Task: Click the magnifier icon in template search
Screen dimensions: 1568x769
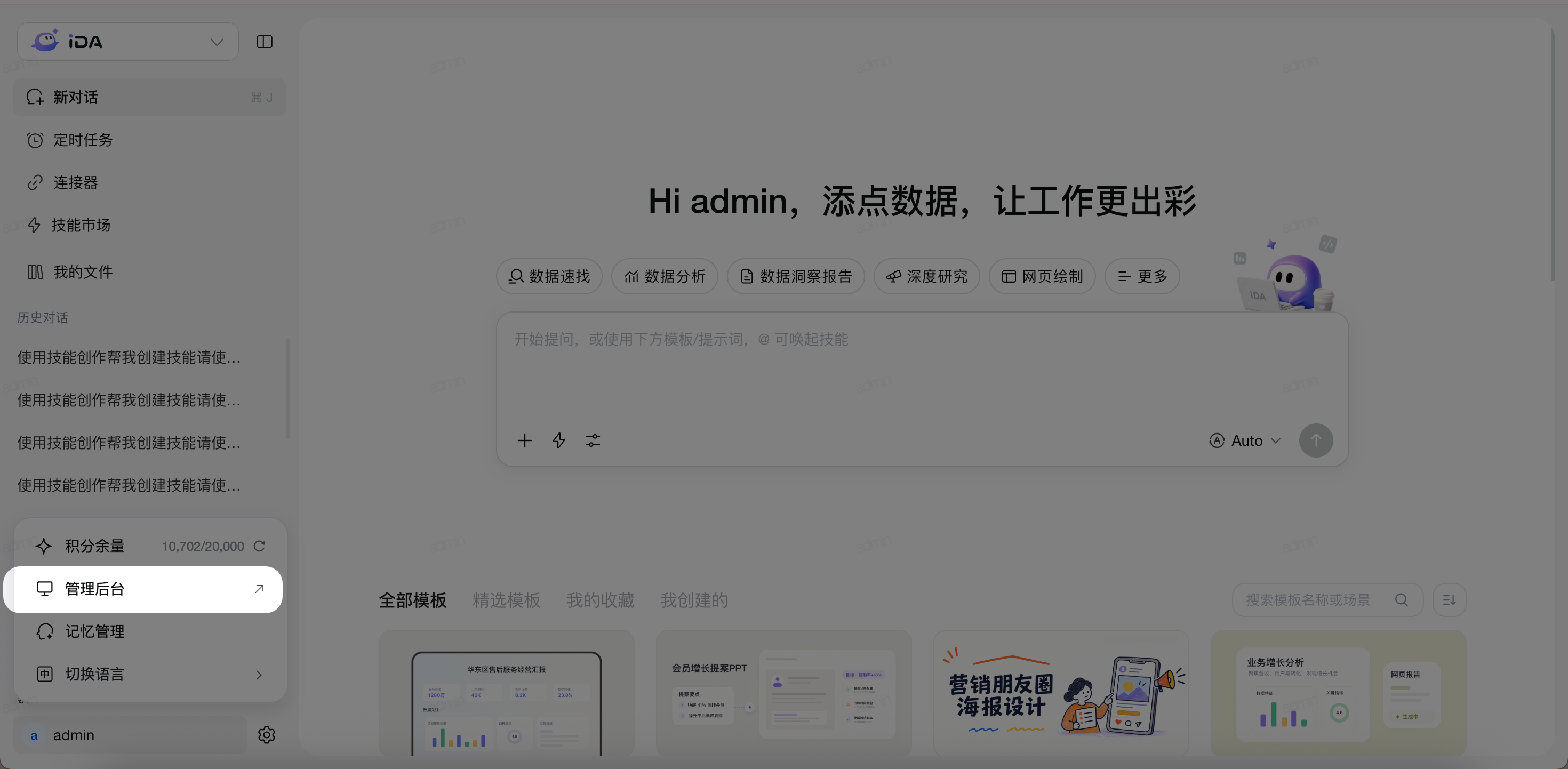Action: click(x=1401, y=600)
